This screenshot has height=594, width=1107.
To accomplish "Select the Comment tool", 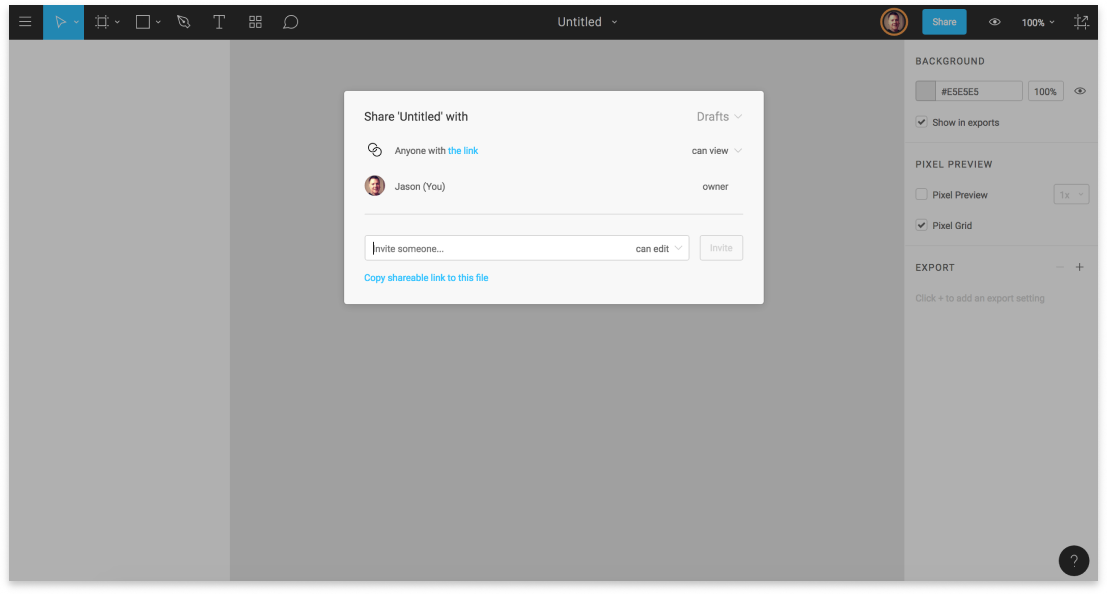I will coord(291,22).
